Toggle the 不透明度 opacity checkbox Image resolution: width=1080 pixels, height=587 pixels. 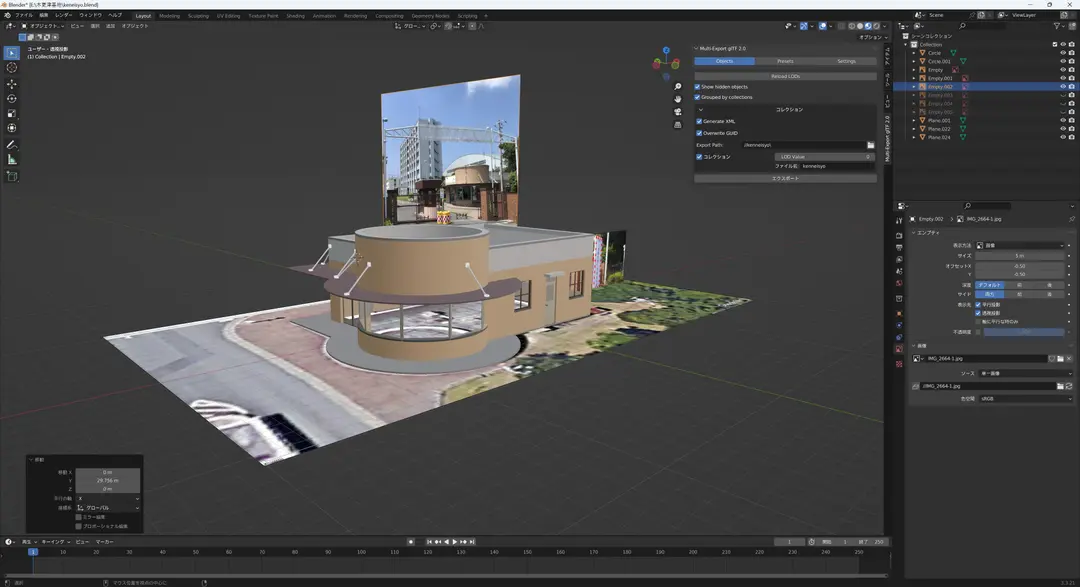tap(978, 332)
